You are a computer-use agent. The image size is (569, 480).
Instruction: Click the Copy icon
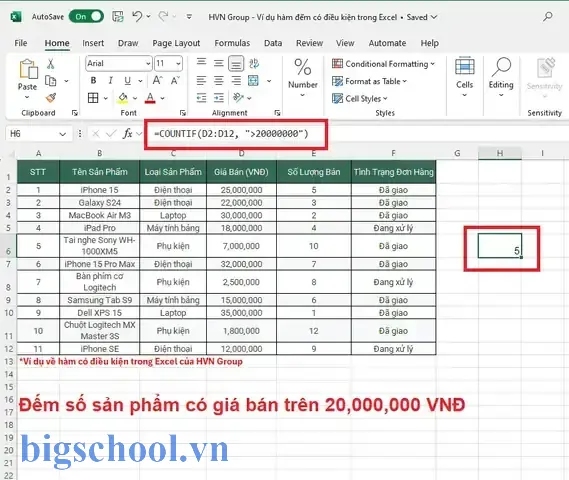(50, 81)
